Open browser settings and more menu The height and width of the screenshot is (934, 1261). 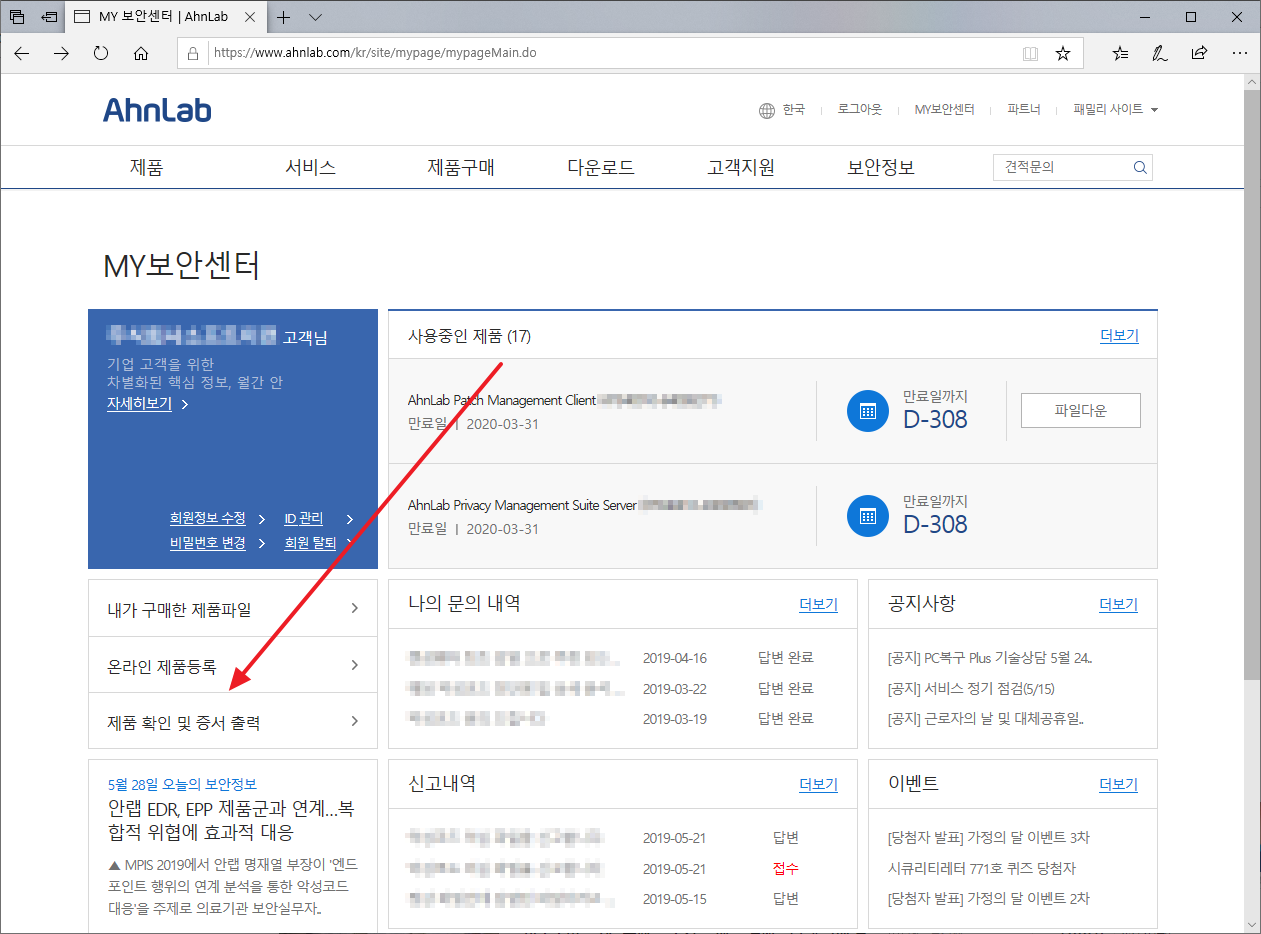coord(1239,53)
